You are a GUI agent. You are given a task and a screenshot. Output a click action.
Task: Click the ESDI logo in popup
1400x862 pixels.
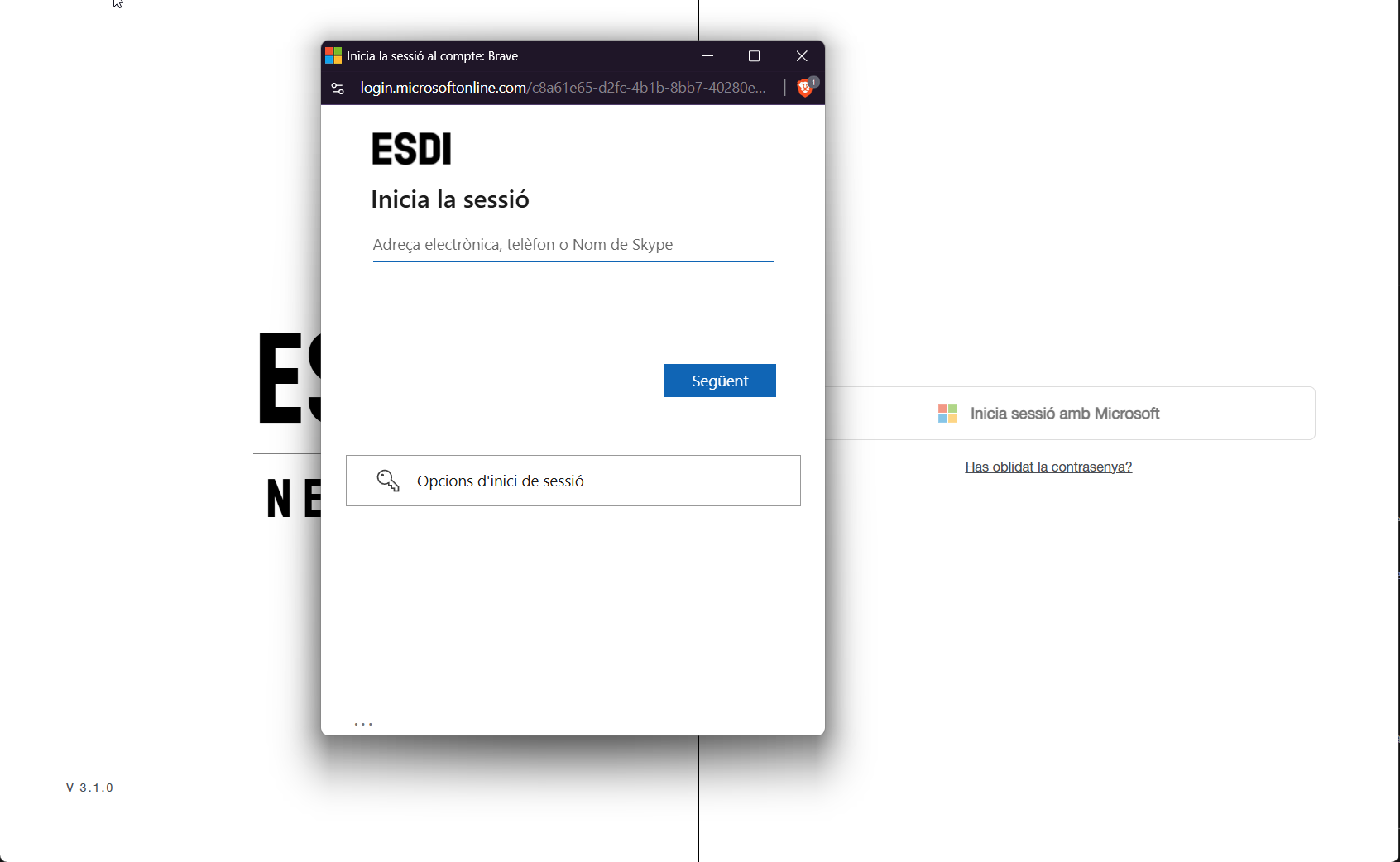point(411,149)
